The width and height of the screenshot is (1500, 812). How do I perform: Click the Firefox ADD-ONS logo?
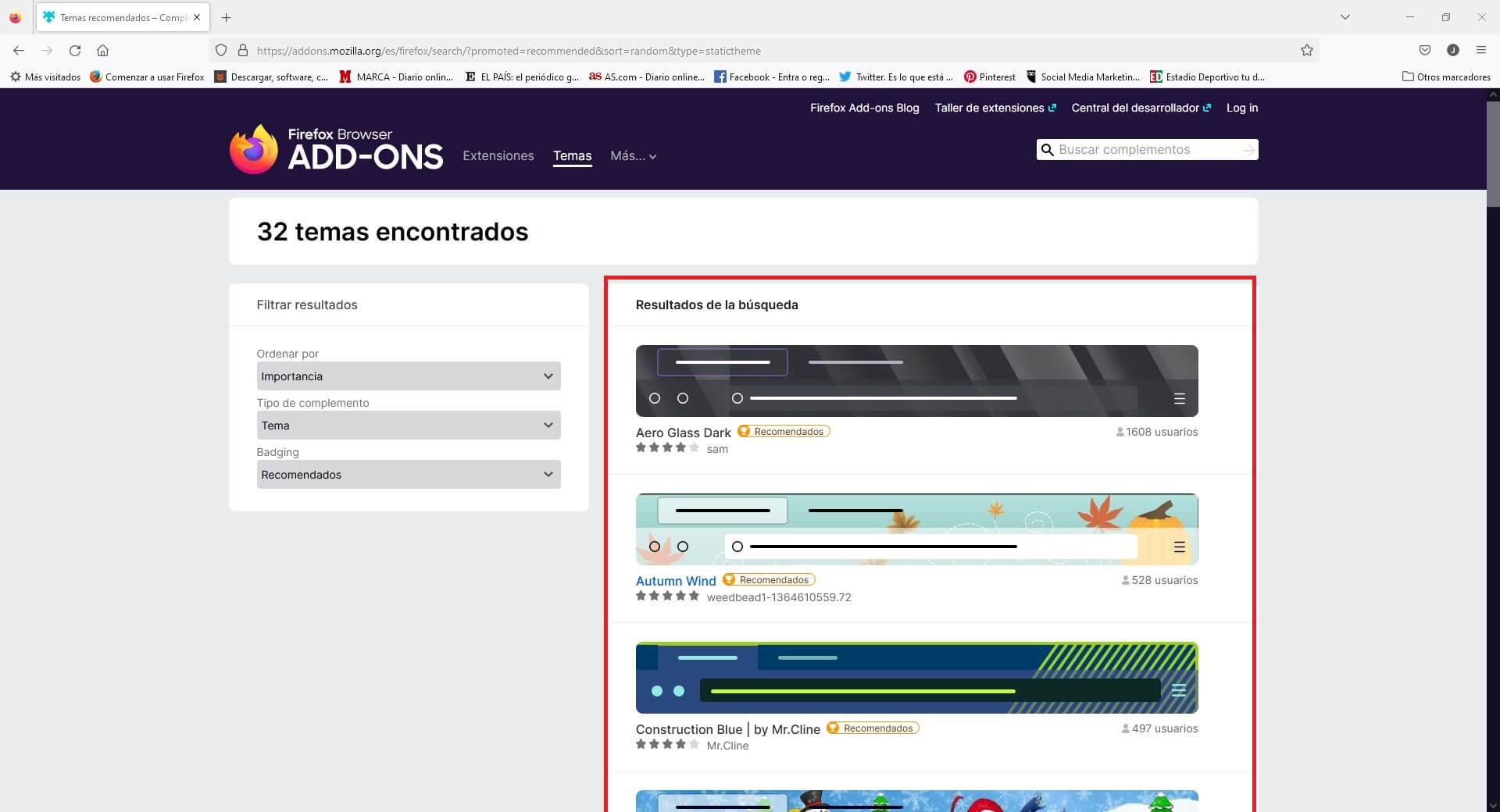[x=337, y=148]
